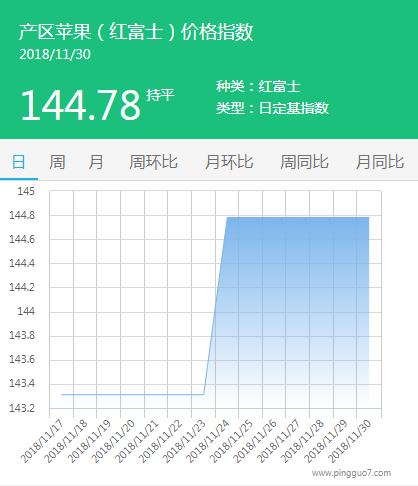Click the x-axis date 2018/11/28
Image resolution: width=418 pixels, height=486 pixels.
point(302,441)
